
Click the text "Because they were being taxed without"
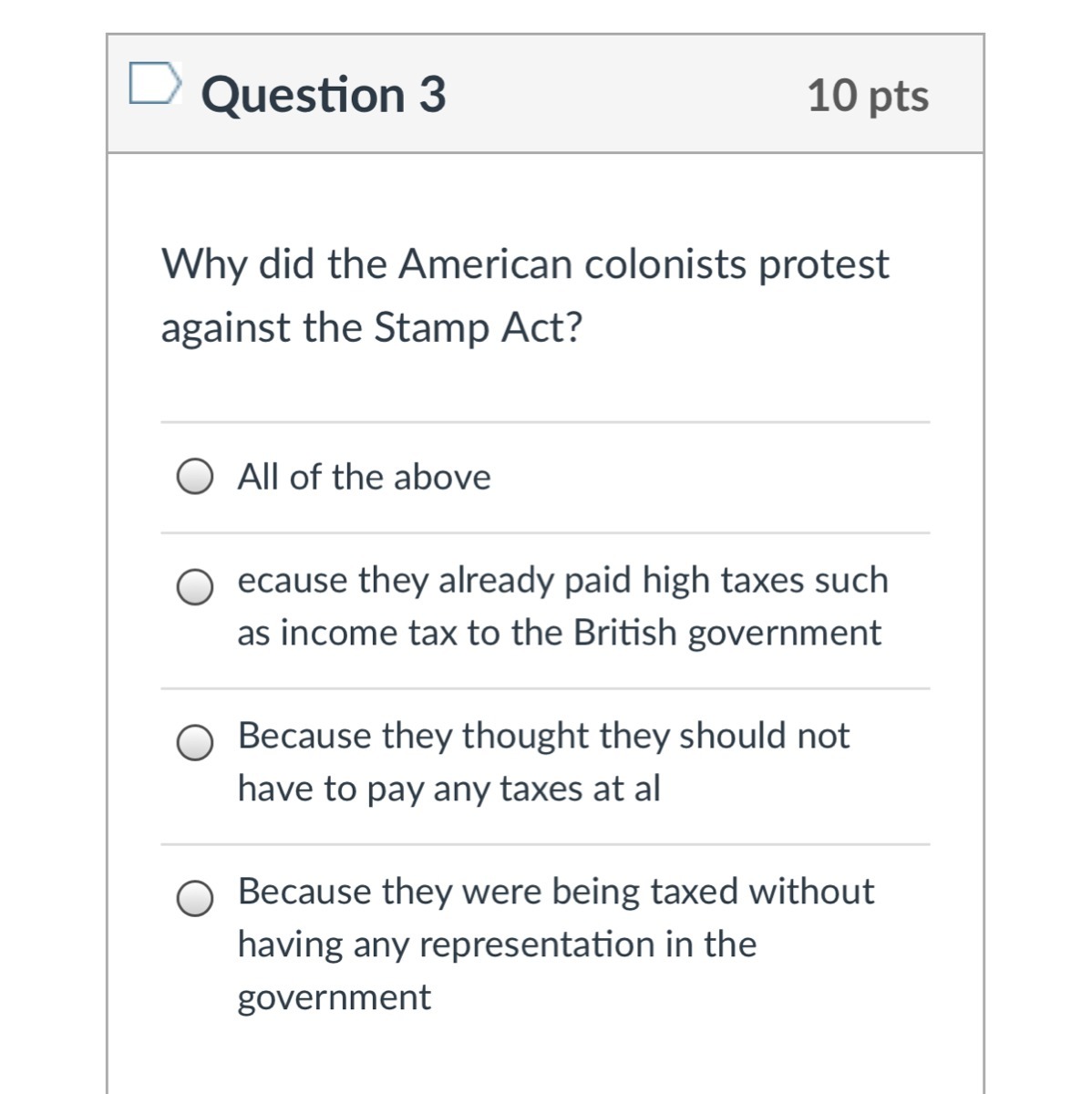pos(555,891)
